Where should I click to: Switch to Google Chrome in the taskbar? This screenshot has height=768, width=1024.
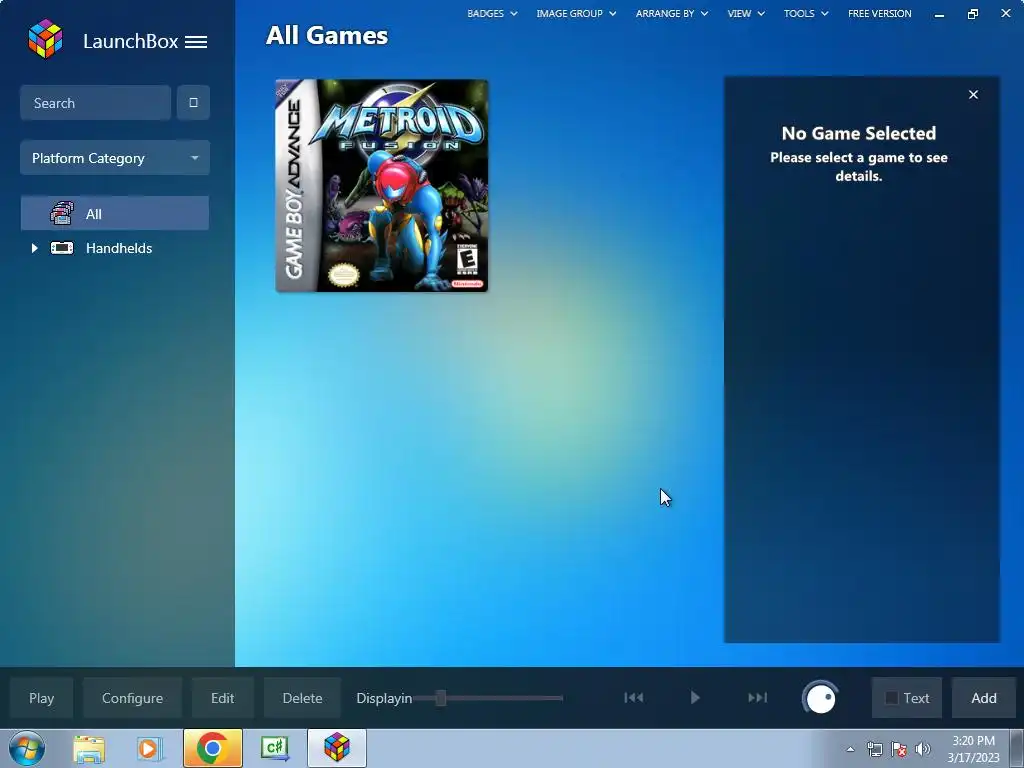[212, 748]
